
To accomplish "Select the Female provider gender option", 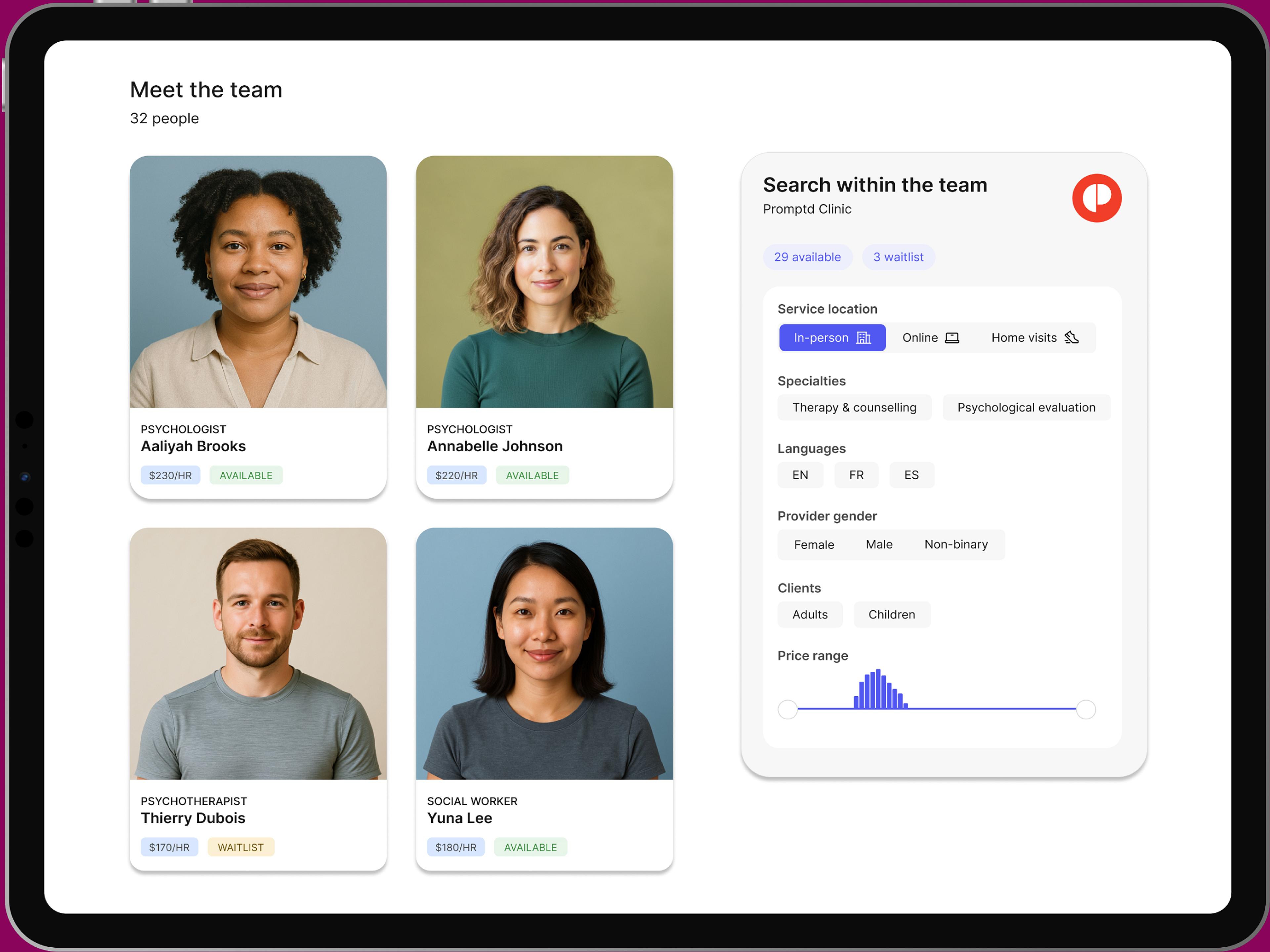I will [814, 544].
